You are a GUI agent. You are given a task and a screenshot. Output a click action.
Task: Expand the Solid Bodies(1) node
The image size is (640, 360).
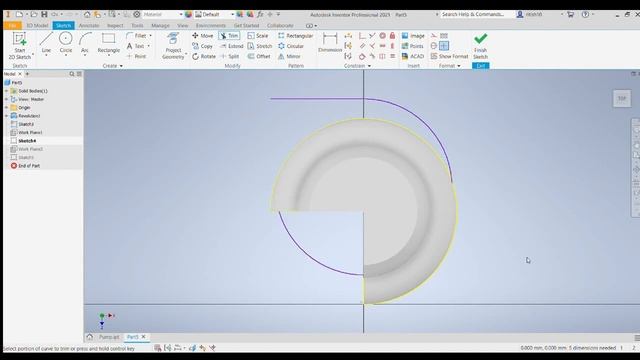coord(7,91)
